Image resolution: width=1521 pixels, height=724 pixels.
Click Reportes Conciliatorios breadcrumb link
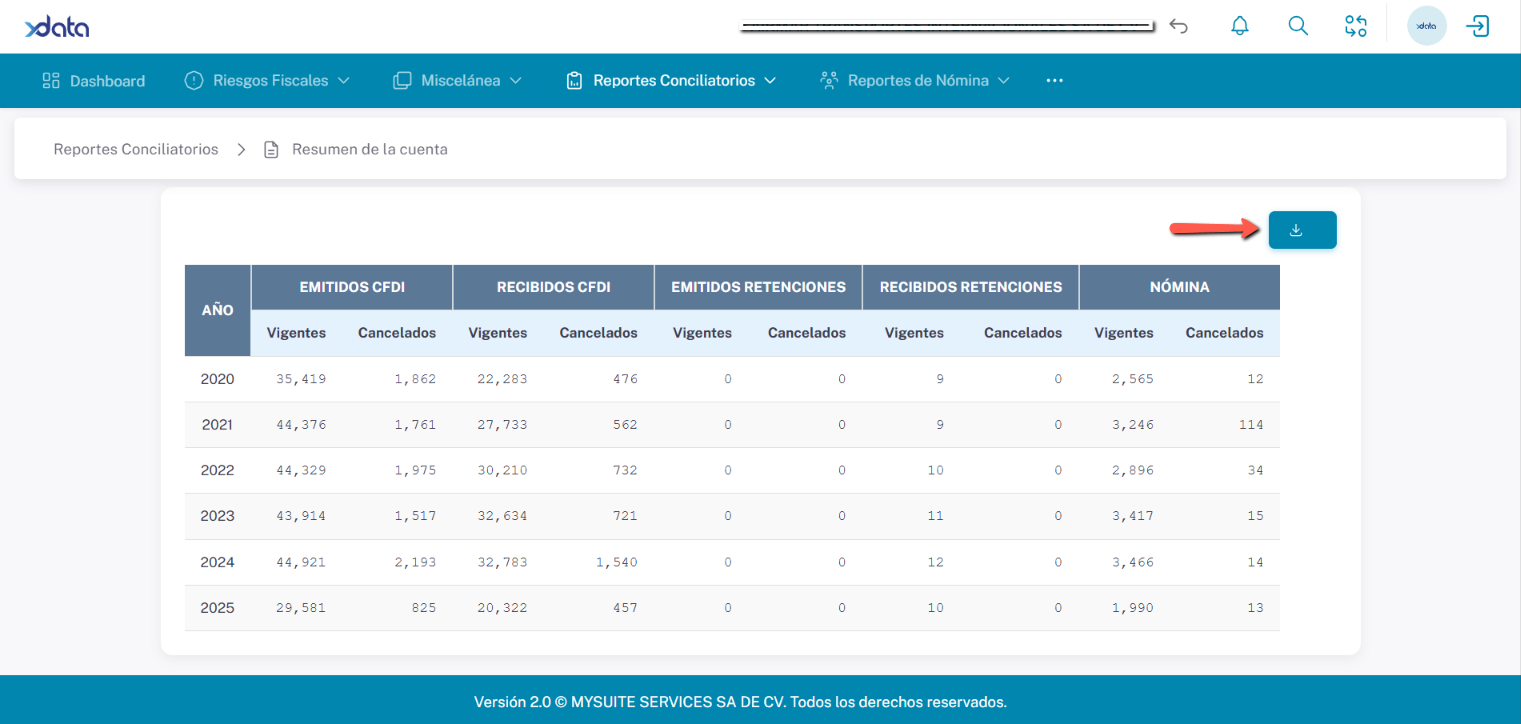point(136,149)
